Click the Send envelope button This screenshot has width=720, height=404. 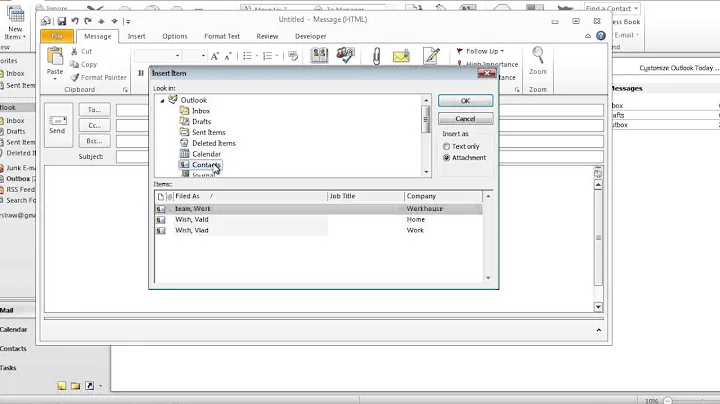click(x=58, y=125)
